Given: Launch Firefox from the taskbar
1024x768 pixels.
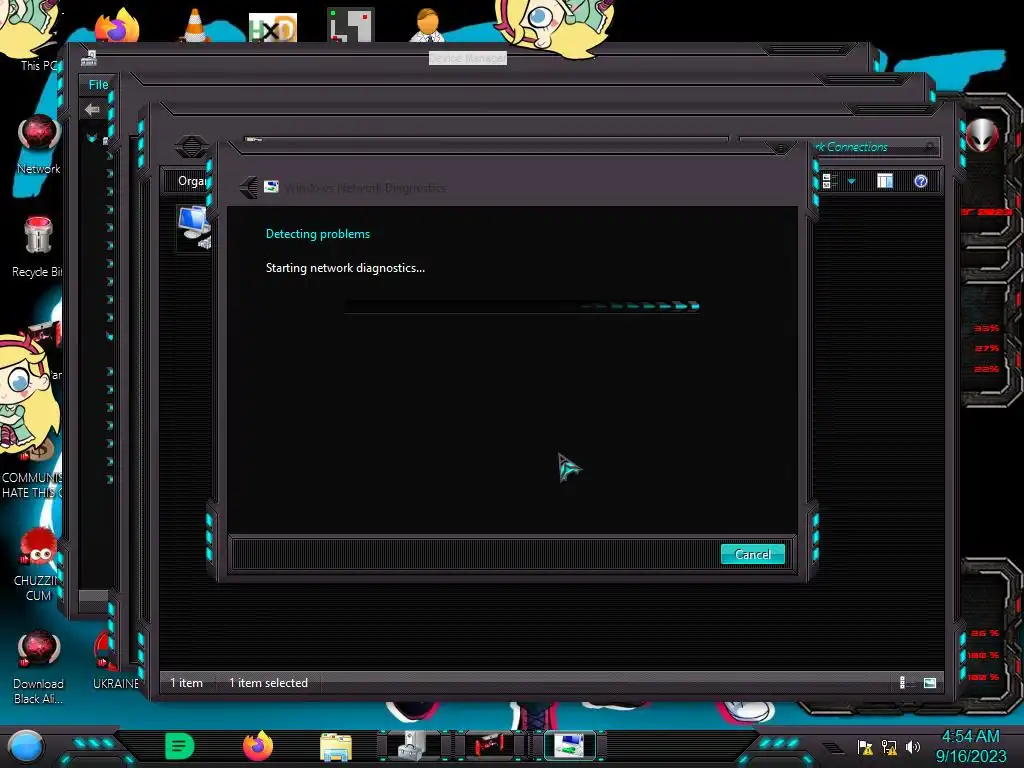Looking at the screenshot, I should pyautogui.click(x=257, y=746).
